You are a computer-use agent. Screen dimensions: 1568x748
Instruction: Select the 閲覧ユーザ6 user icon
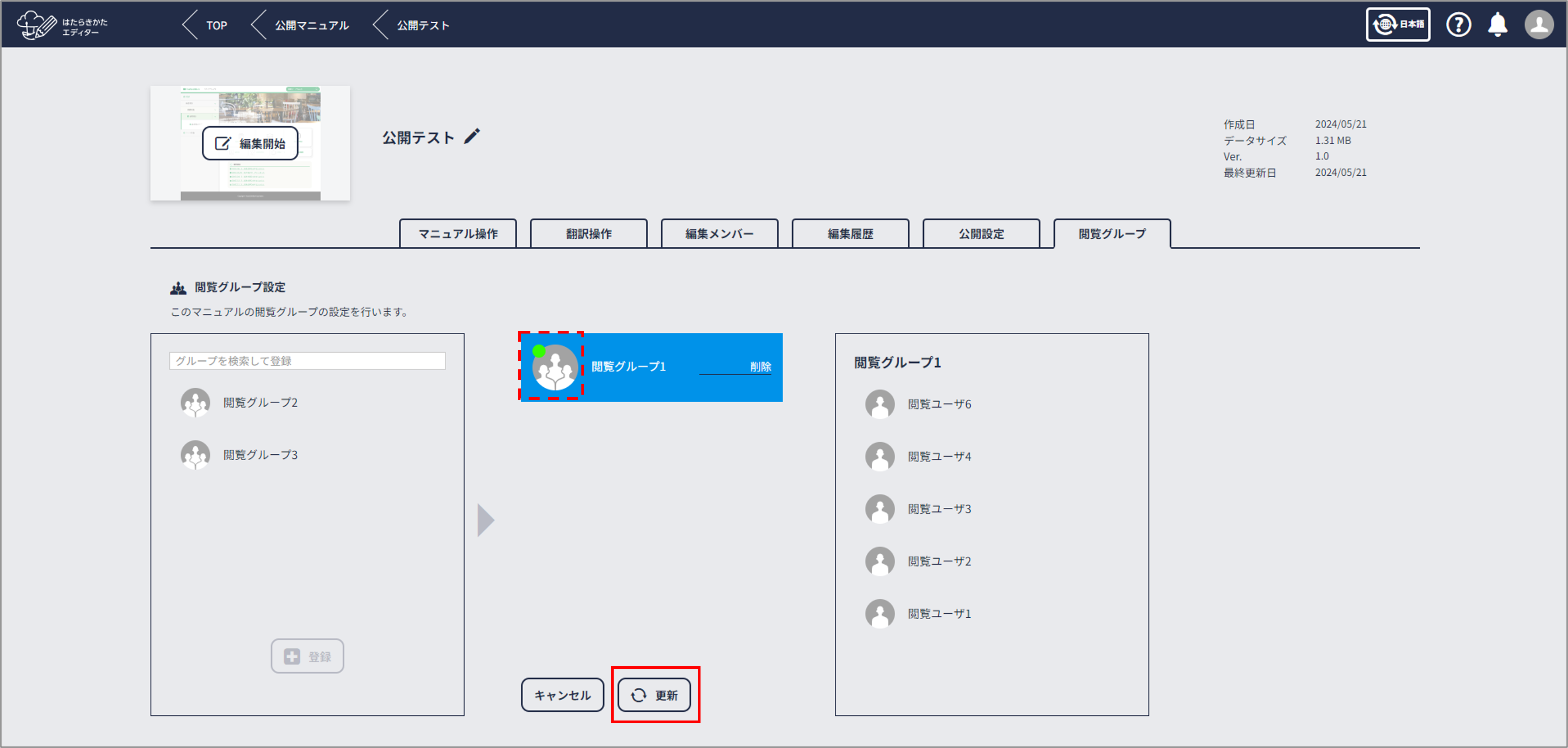[879, 404]
